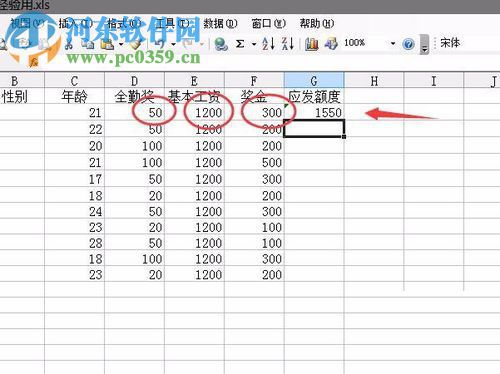500x374 pixels.
Task: Select column C header
Action: (74, 81)
